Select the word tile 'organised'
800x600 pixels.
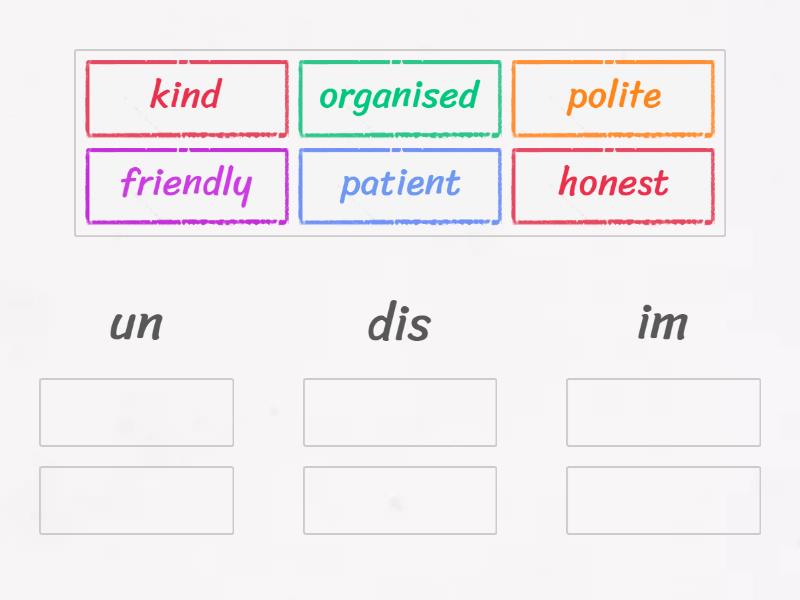click(x=400, y=96)
